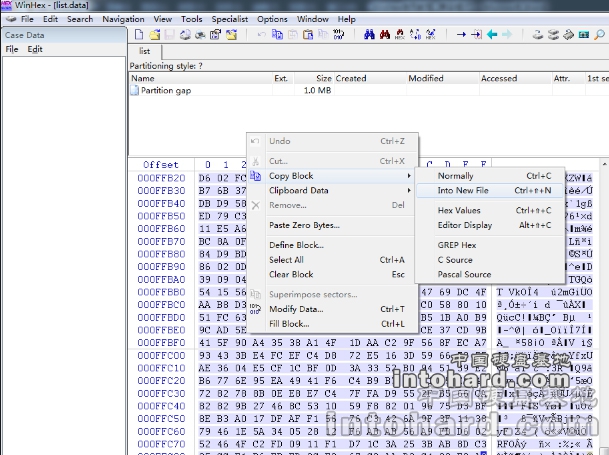Open Case Data File menu

coord(12,49)
